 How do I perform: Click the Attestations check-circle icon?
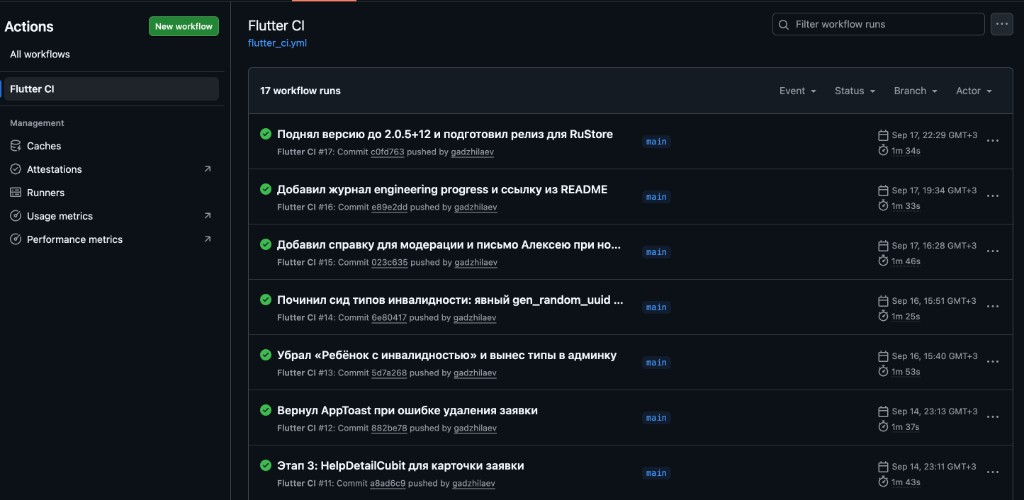click(16, 169)
